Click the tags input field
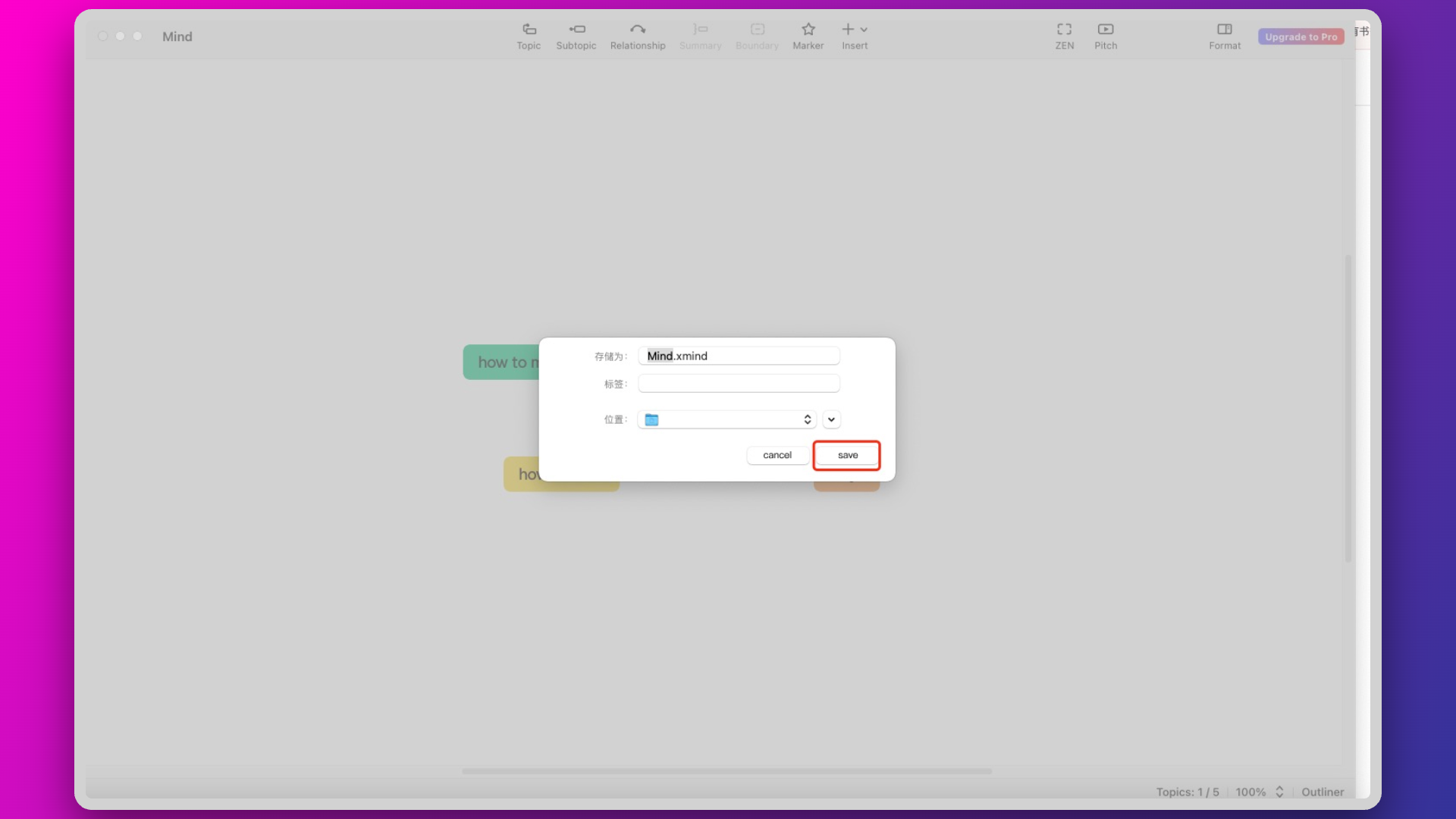Viewport: 1456px width, 819px height. (x=739, y=384)
